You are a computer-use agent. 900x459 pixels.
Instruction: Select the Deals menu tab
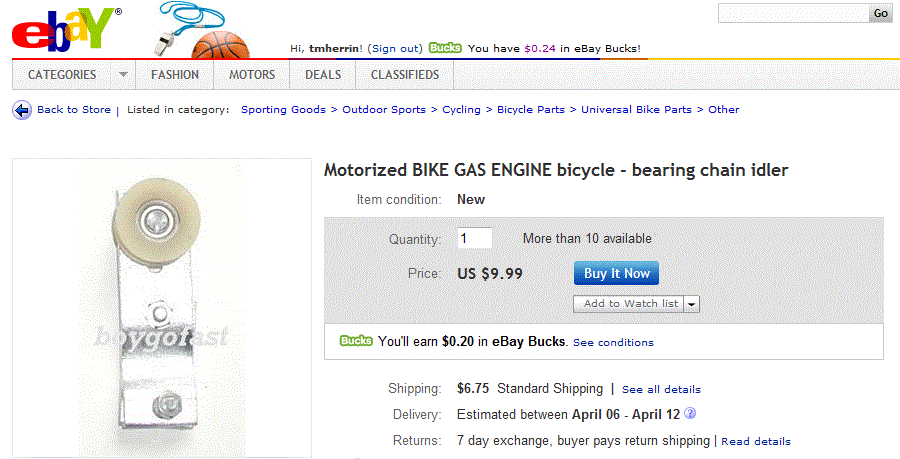tap(323, 75)
